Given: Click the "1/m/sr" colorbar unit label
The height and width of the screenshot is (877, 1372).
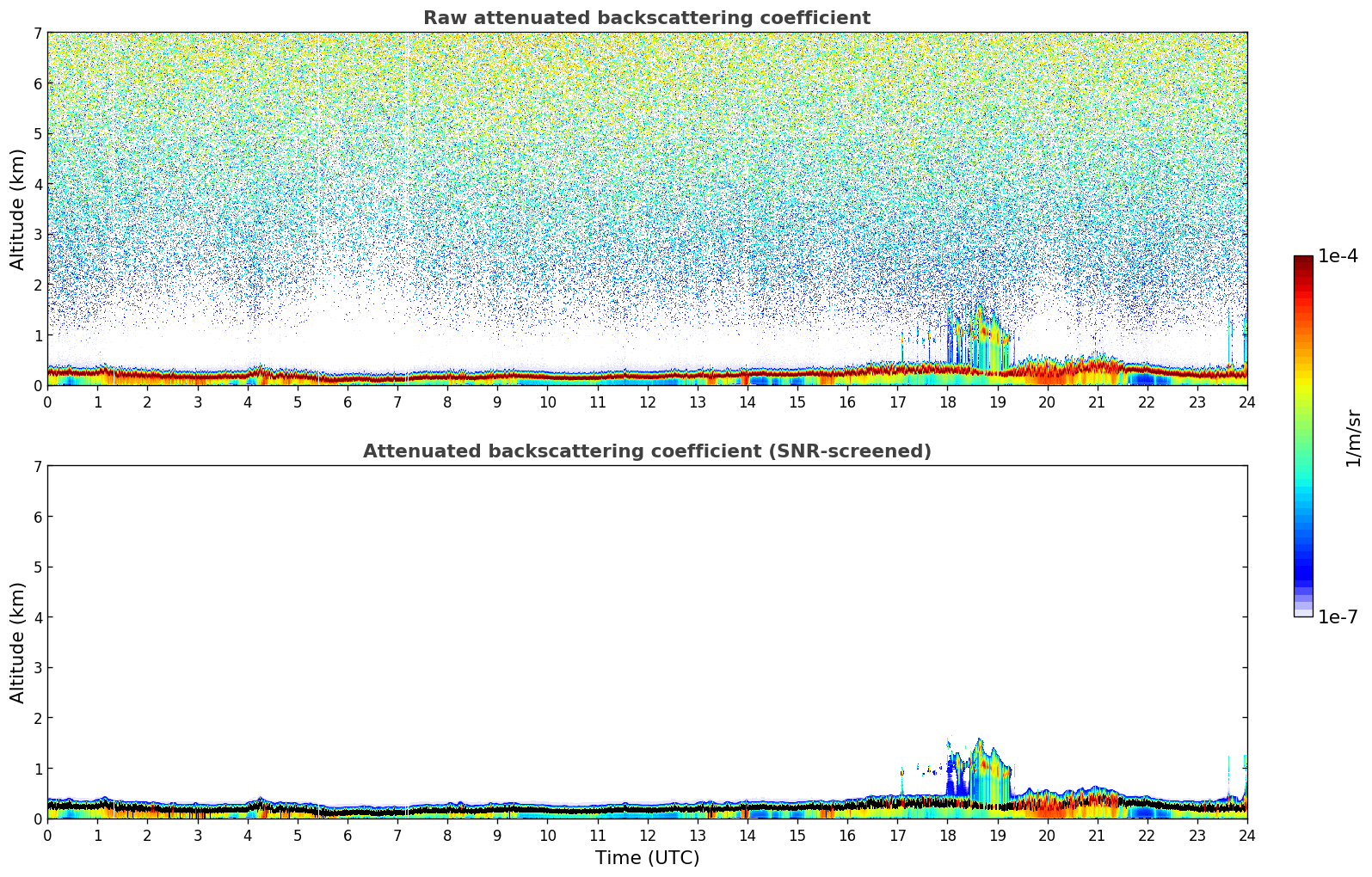Looking at the screenshot, I should [x=1353, y=438].
